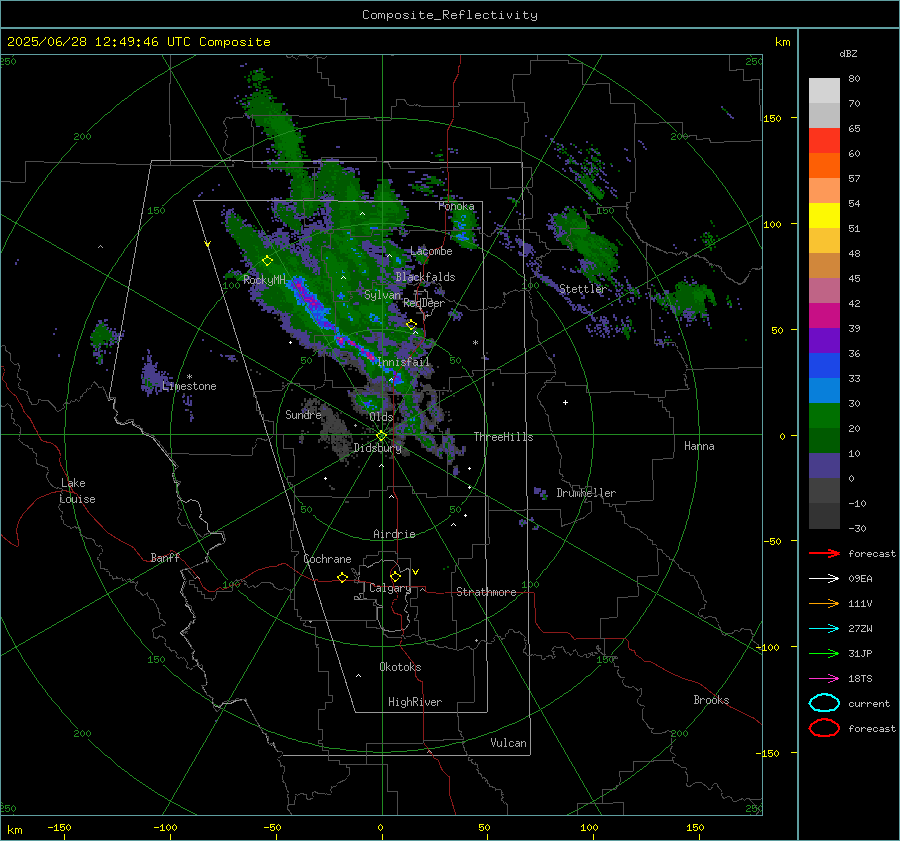This screenshot has height=841, width=900.
Task: Click the orange 111V arrow icon
Action: pyautogui.click(x=824, y=603)
